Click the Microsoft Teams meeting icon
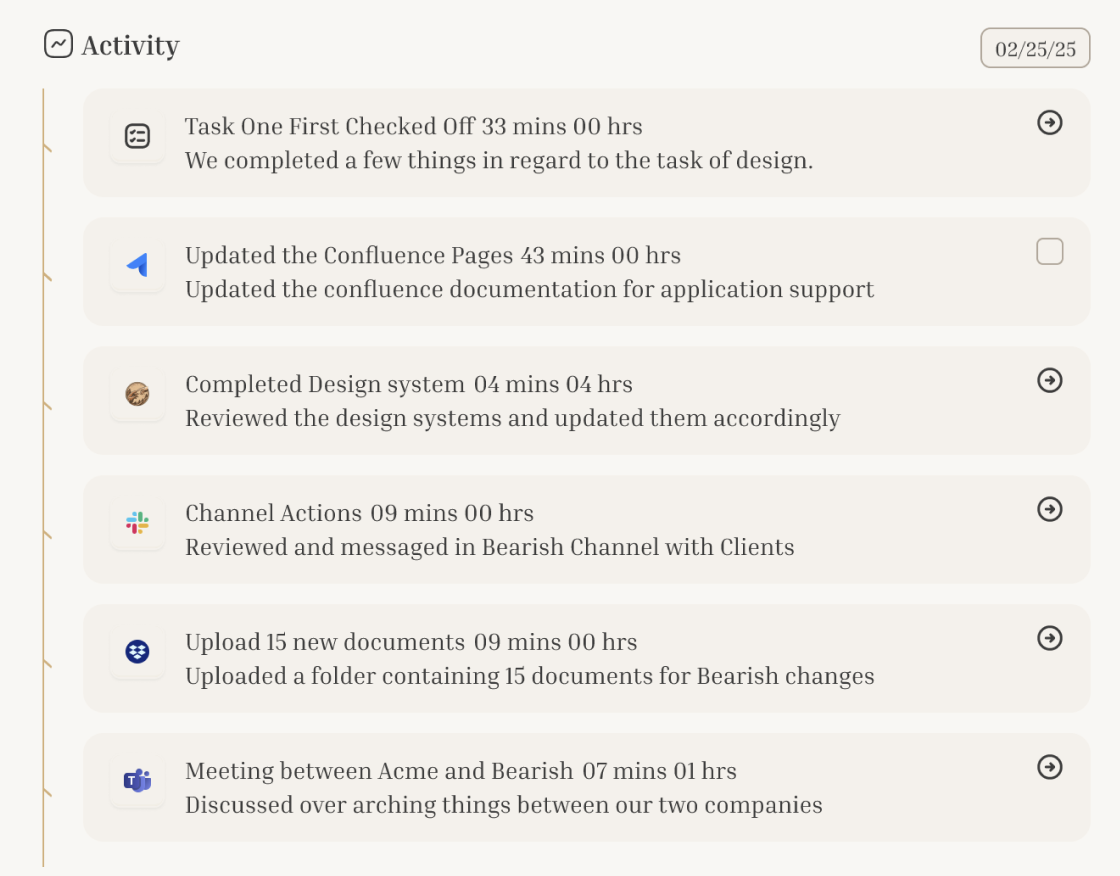The height and width of the screenshot is (876, 1120). point(138,781)
